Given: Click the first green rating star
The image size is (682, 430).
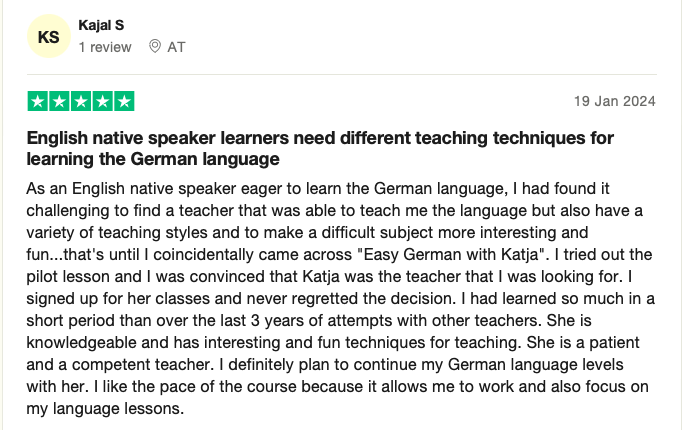Looking at the screenshot, I should point(37,101).
